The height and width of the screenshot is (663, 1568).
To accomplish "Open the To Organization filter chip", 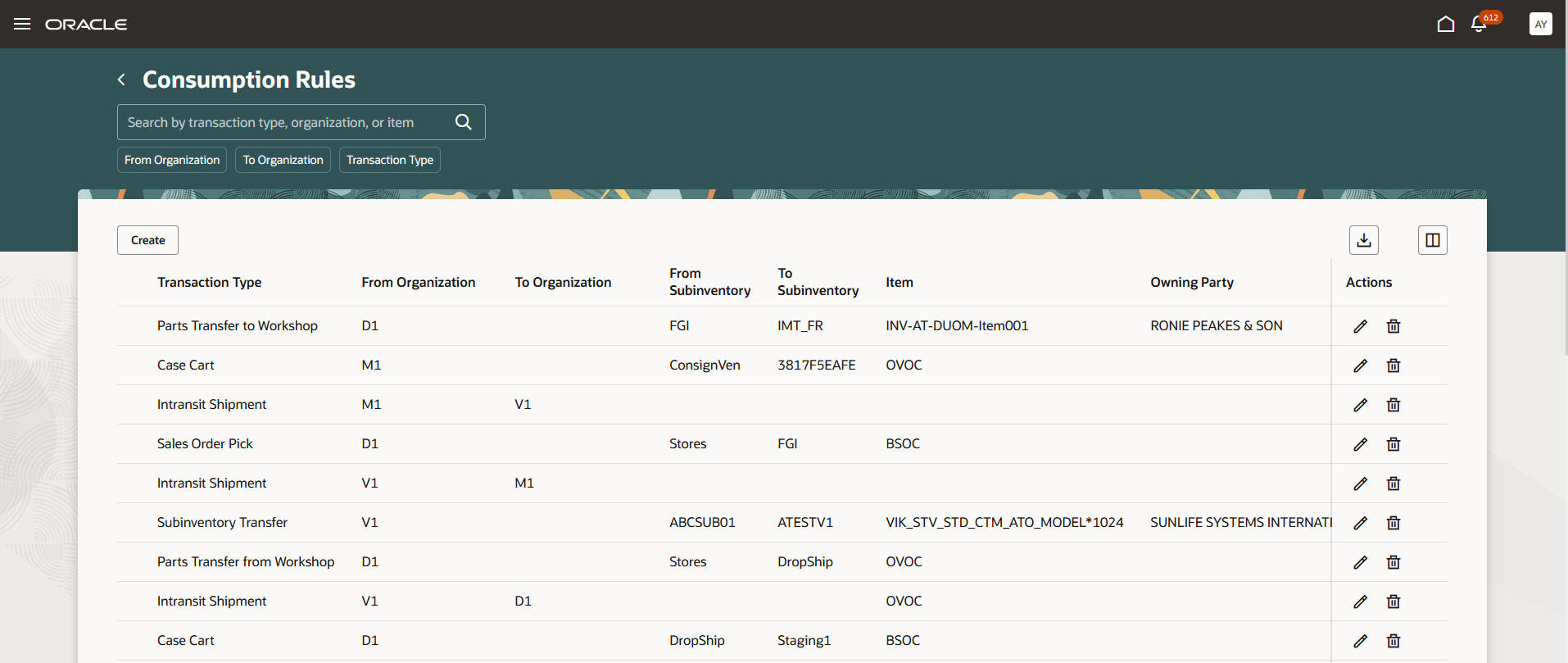I will click(283, 160).
